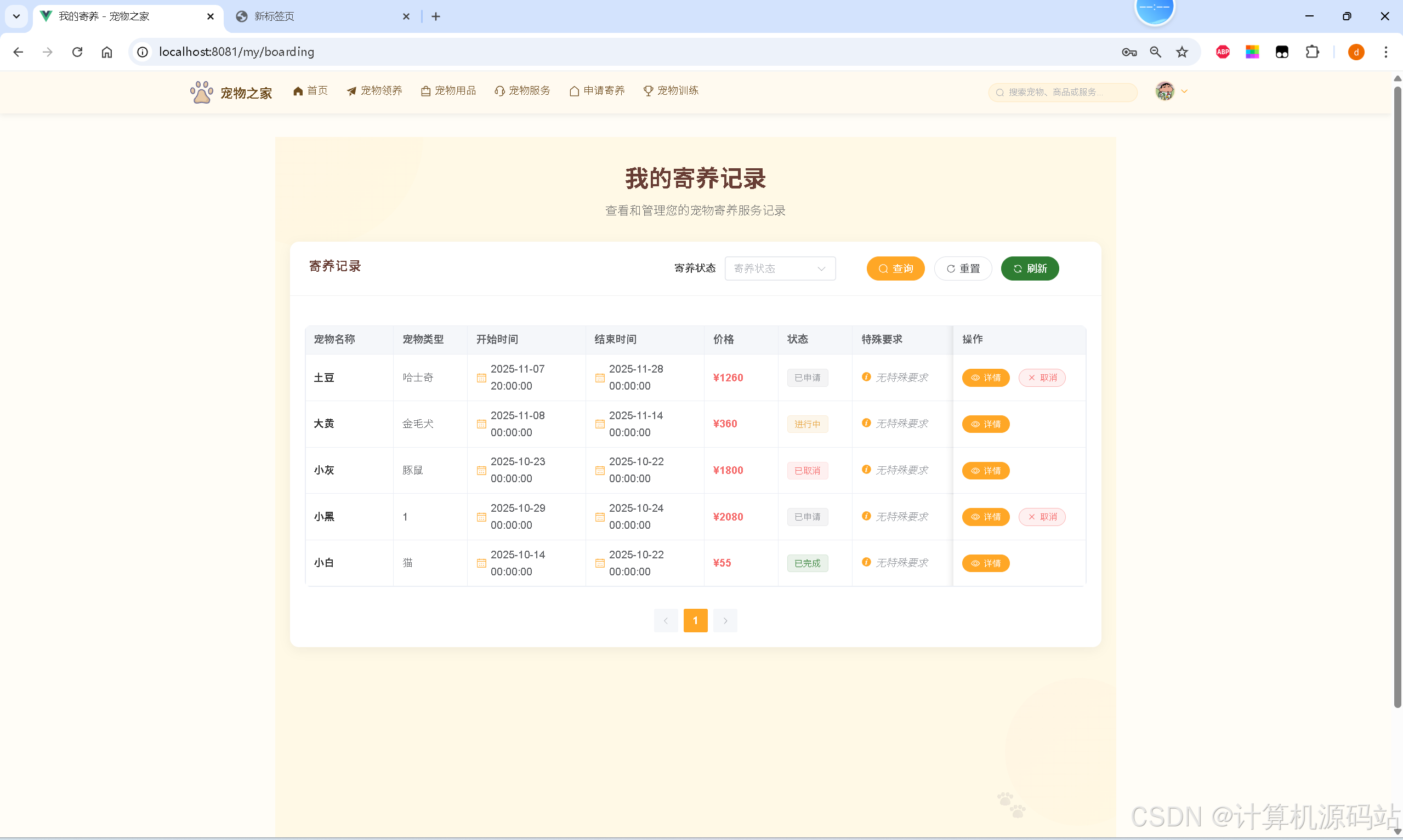Click the page vertical scrollbar
1403x840 pixels.
[x=1398, y=396]
